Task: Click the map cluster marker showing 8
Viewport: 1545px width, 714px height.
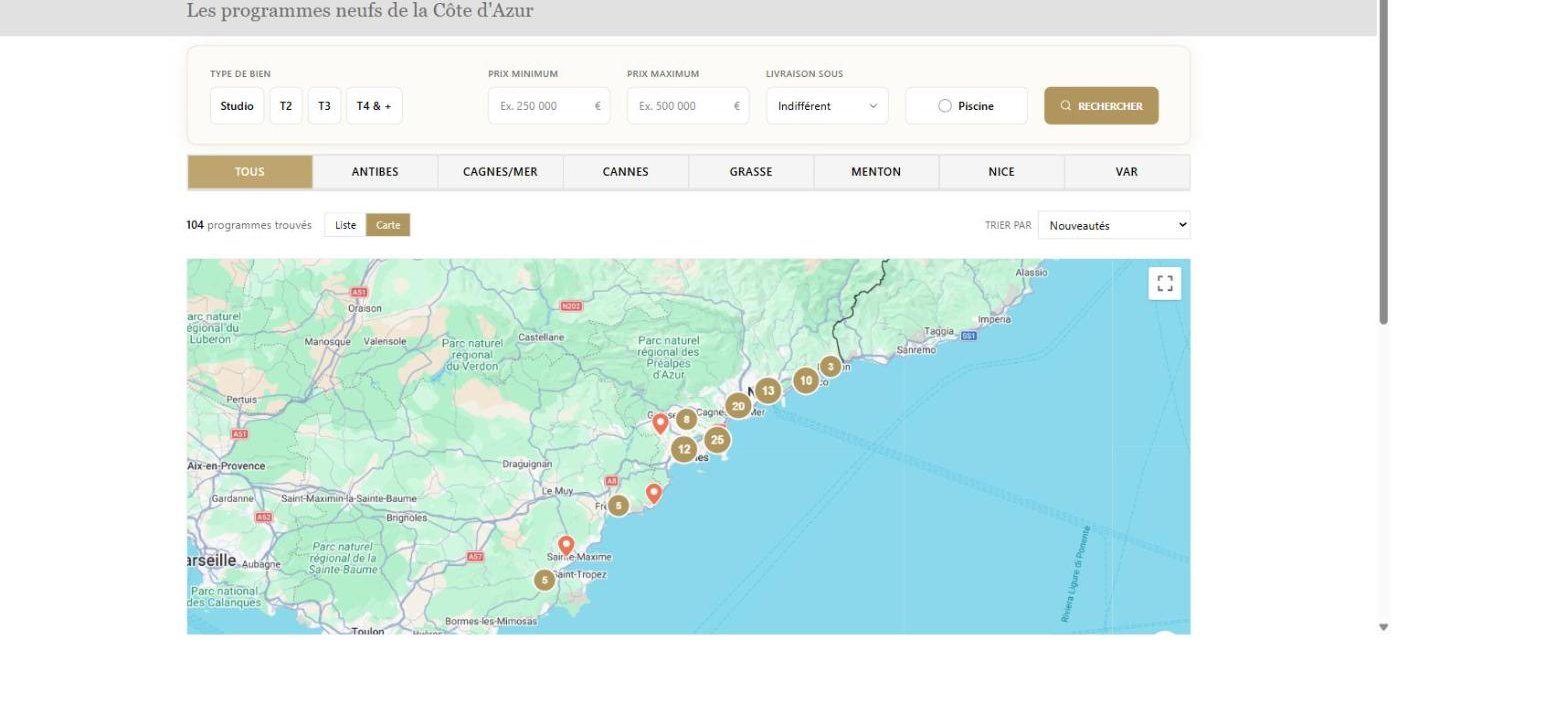Action: (686, 420)
